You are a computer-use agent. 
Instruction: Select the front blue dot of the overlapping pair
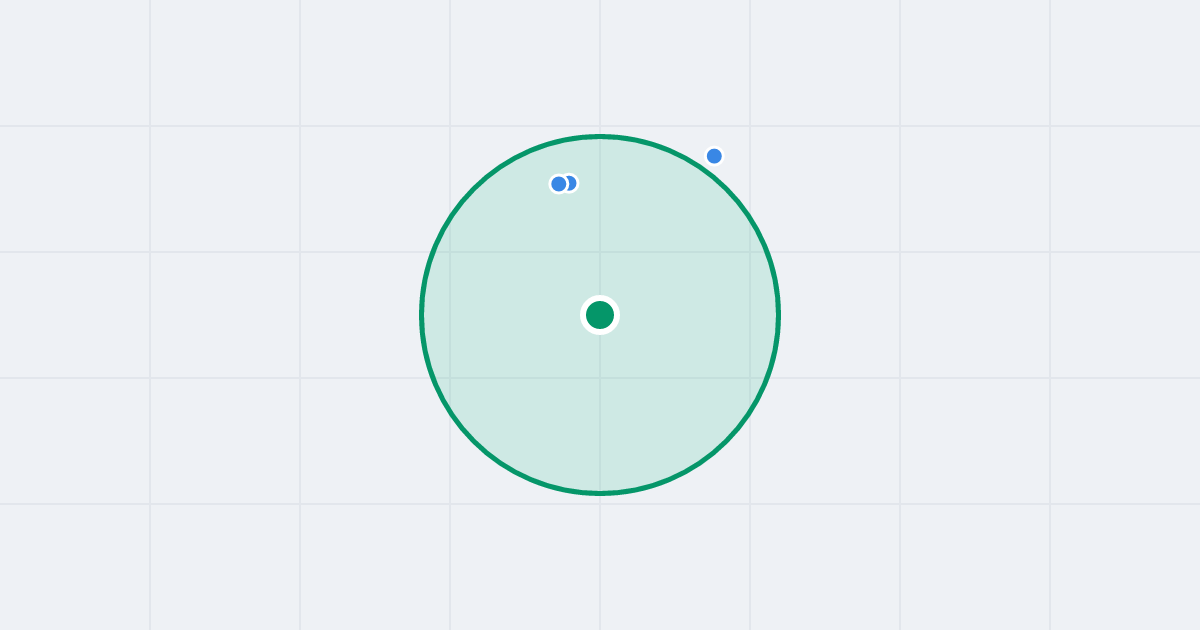tap(559, 184)
